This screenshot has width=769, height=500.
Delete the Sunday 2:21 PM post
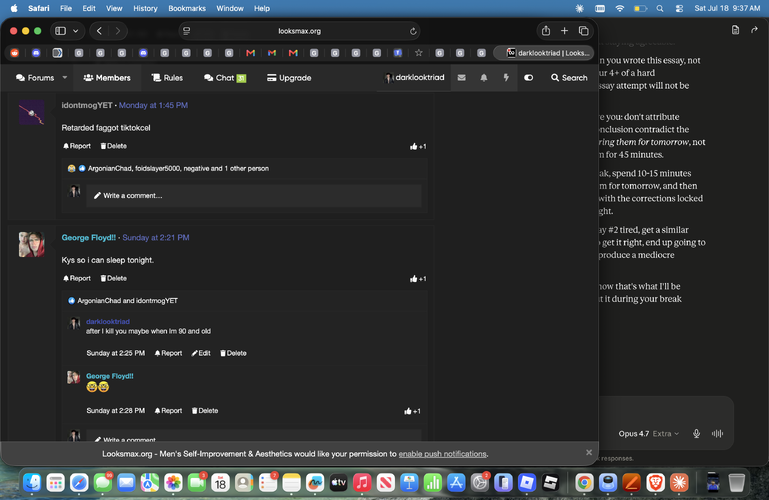tap(113, 278)
